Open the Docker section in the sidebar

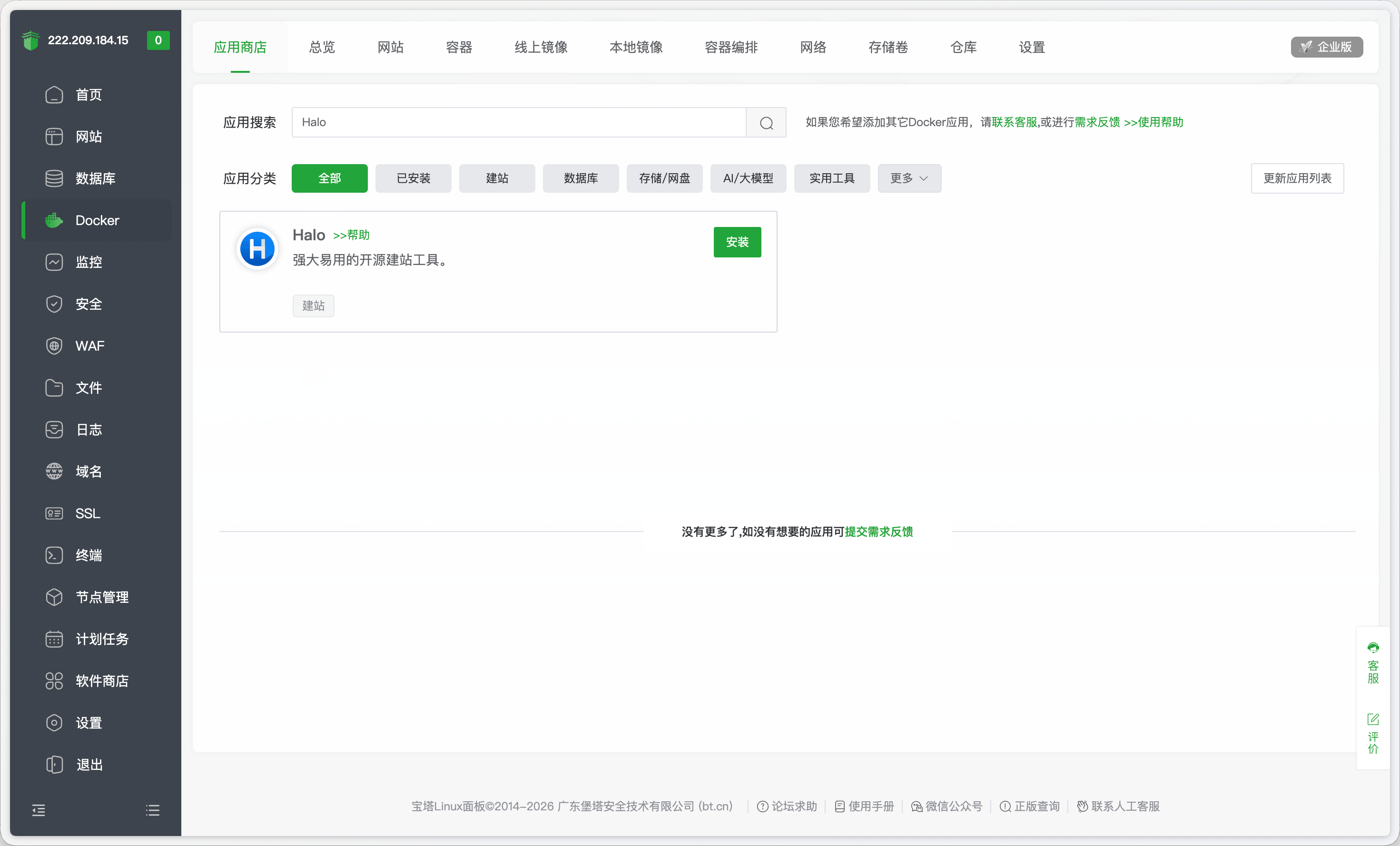(97, 220)
